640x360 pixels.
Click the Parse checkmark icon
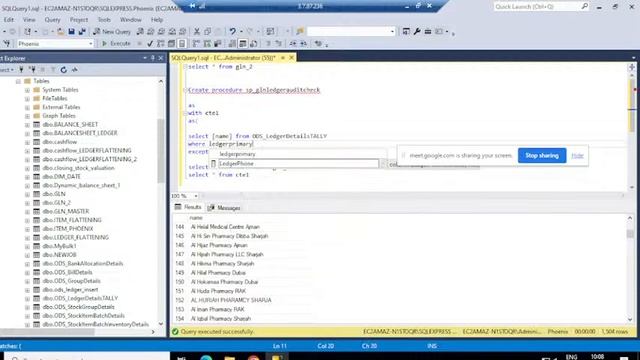pyautogui.click(x=150, y=44)
